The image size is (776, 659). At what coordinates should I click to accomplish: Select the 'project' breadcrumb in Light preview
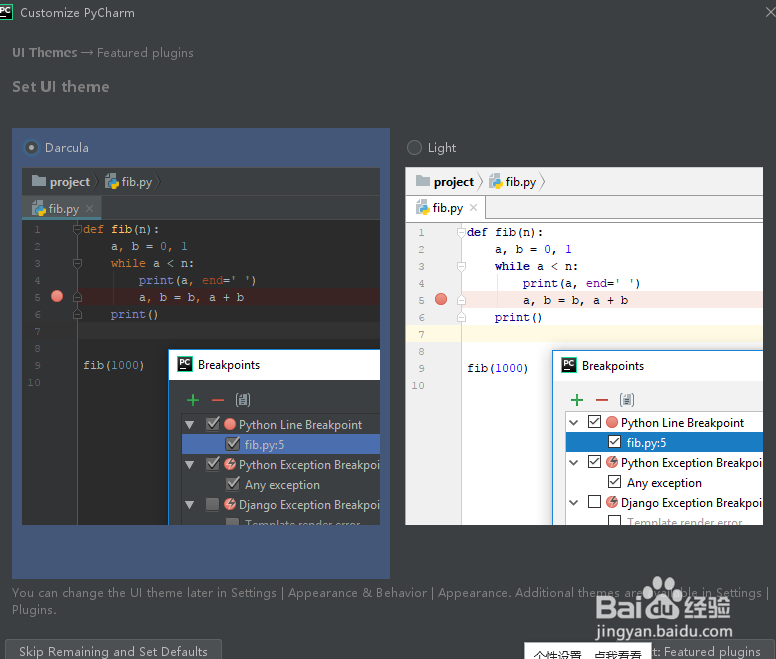(454, 182)
